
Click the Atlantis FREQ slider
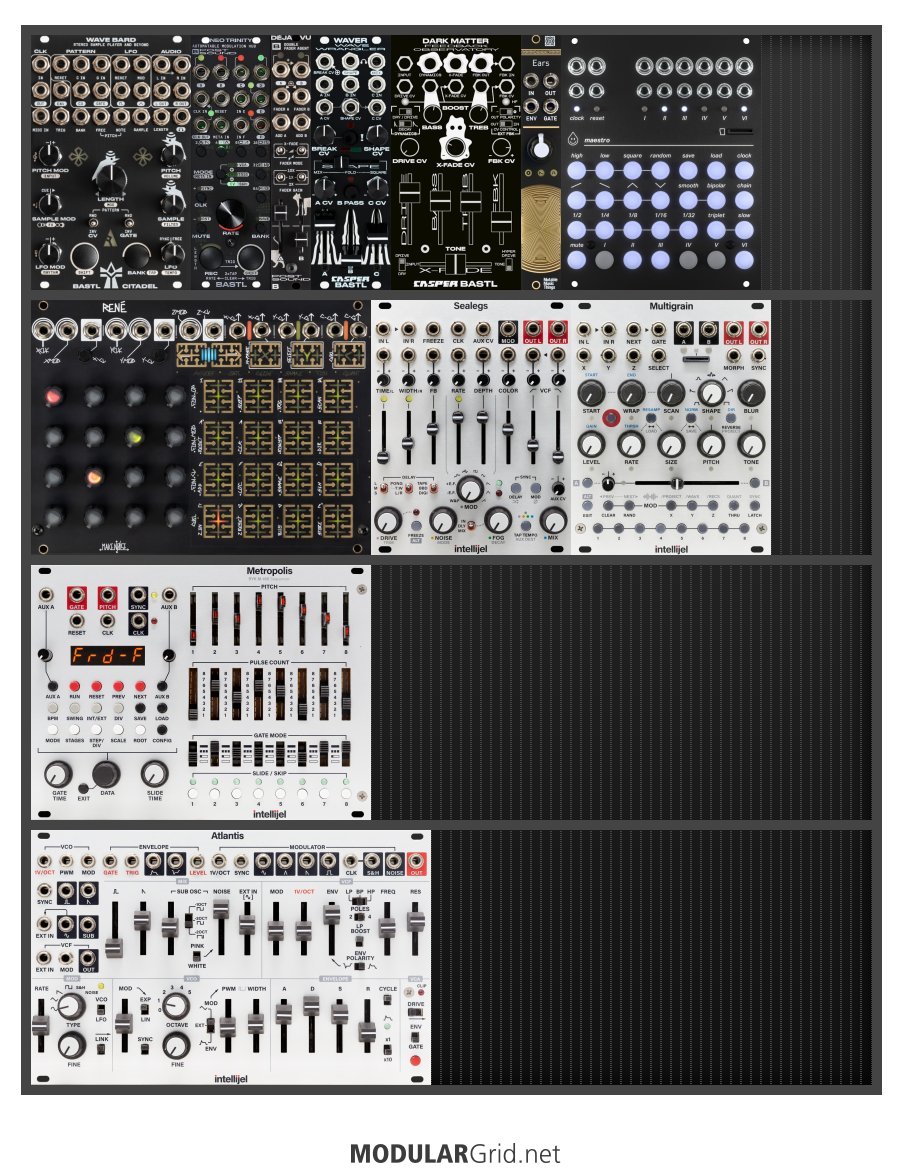click(387, 928)
